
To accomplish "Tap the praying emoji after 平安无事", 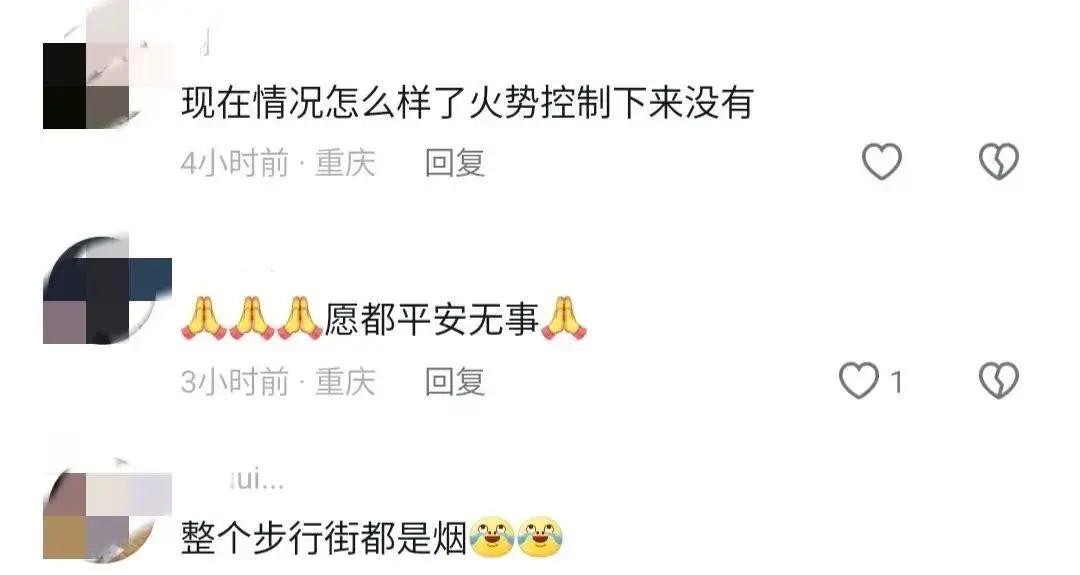I will (563, 319).
